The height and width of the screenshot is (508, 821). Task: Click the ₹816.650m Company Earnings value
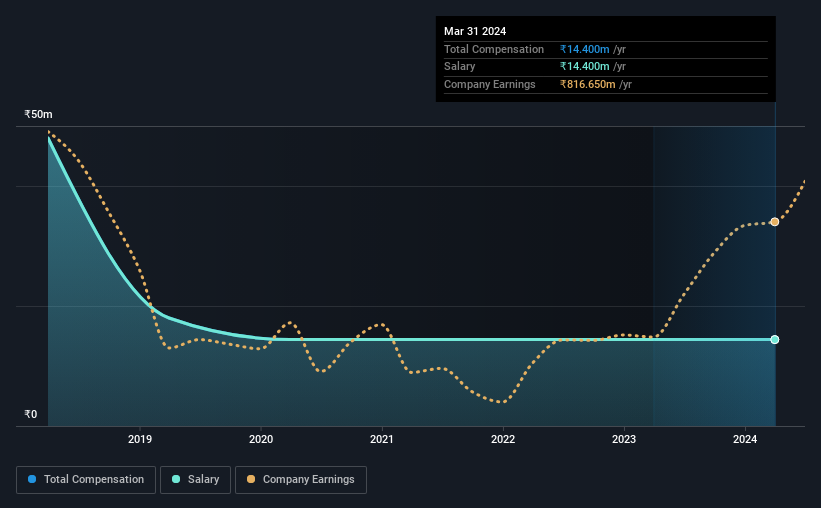pos(587,84)
